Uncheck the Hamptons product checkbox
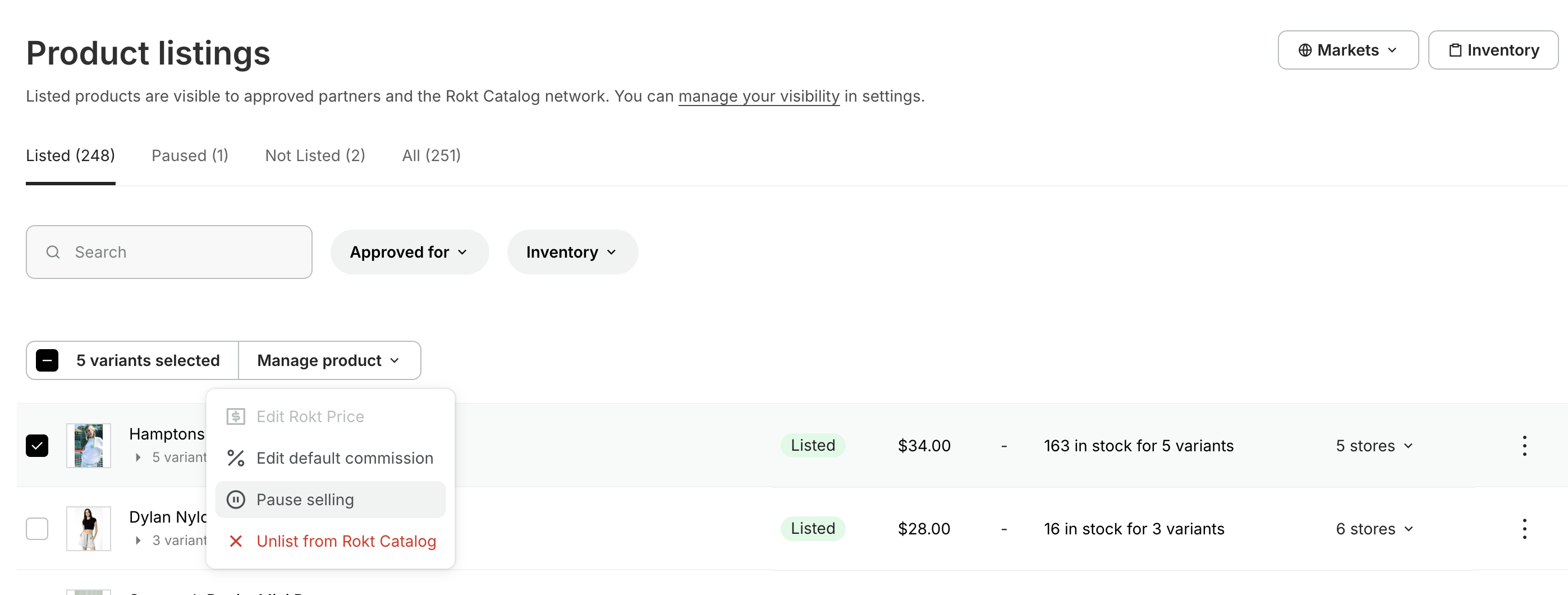 (37, 446)
